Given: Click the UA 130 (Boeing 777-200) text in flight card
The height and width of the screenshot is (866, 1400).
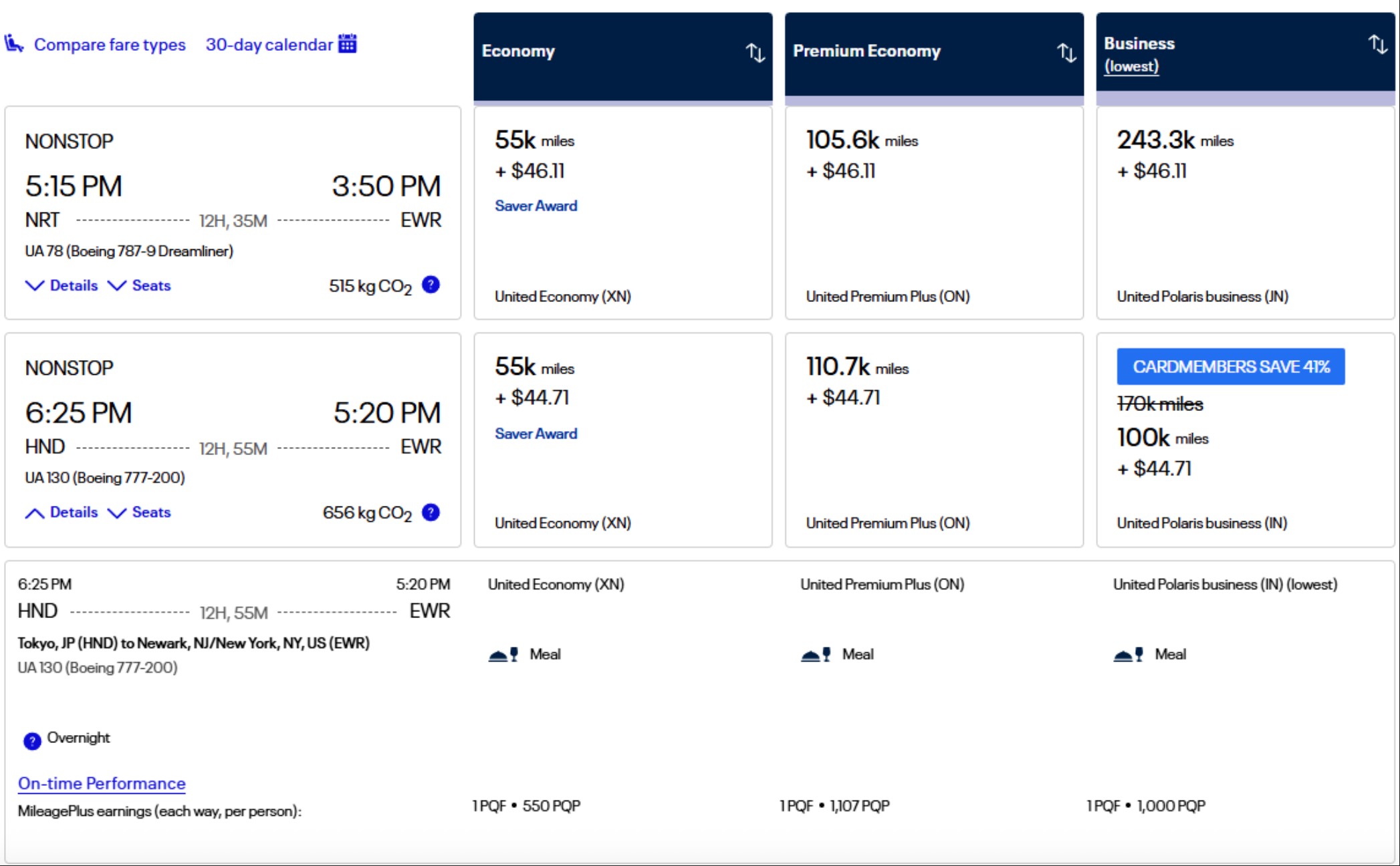Looking at the screenshot, I should (105, 478).
